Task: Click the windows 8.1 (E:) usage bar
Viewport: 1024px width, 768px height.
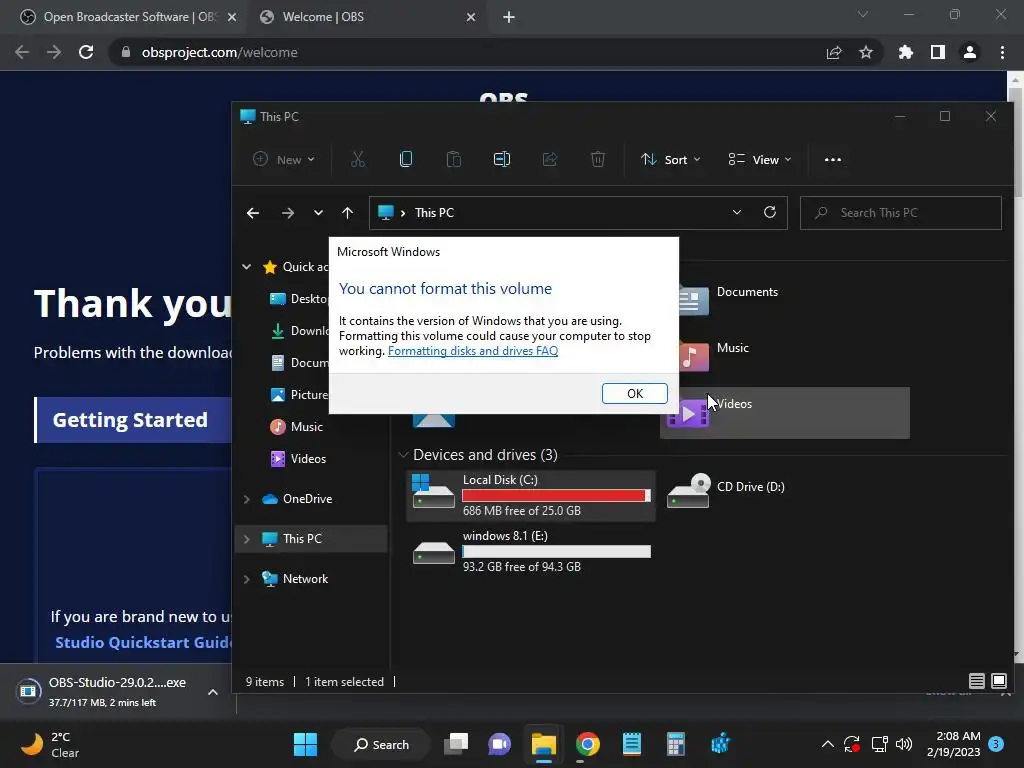Action: [556, 552]
